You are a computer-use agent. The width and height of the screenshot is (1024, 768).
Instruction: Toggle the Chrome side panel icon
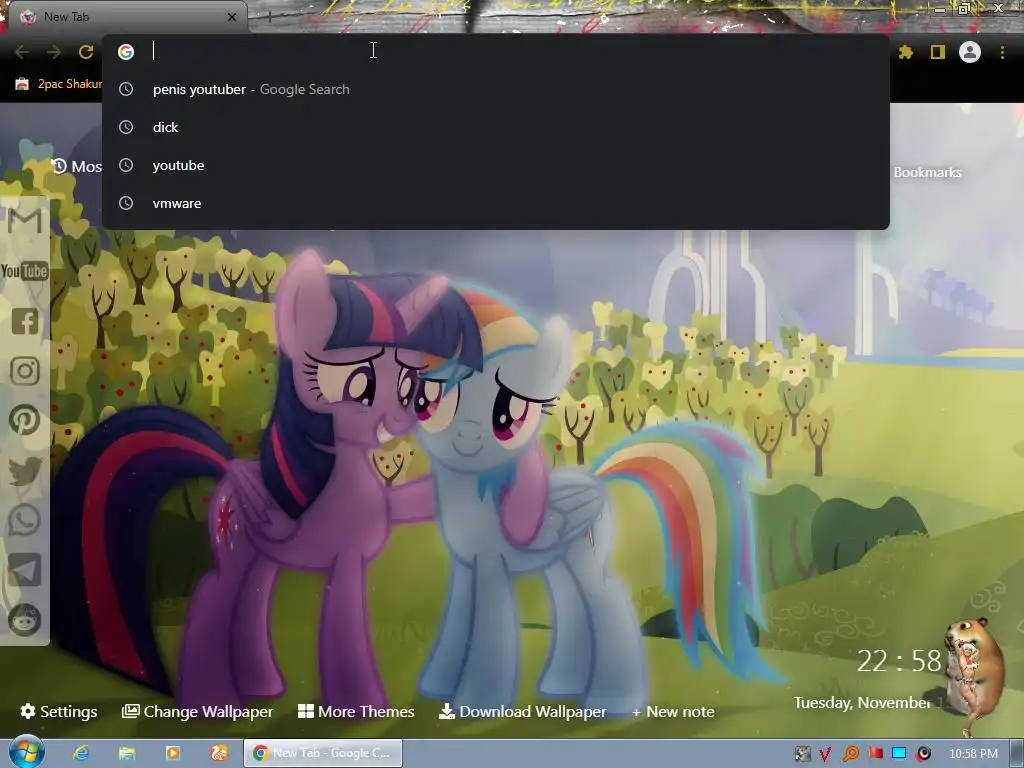938,52
